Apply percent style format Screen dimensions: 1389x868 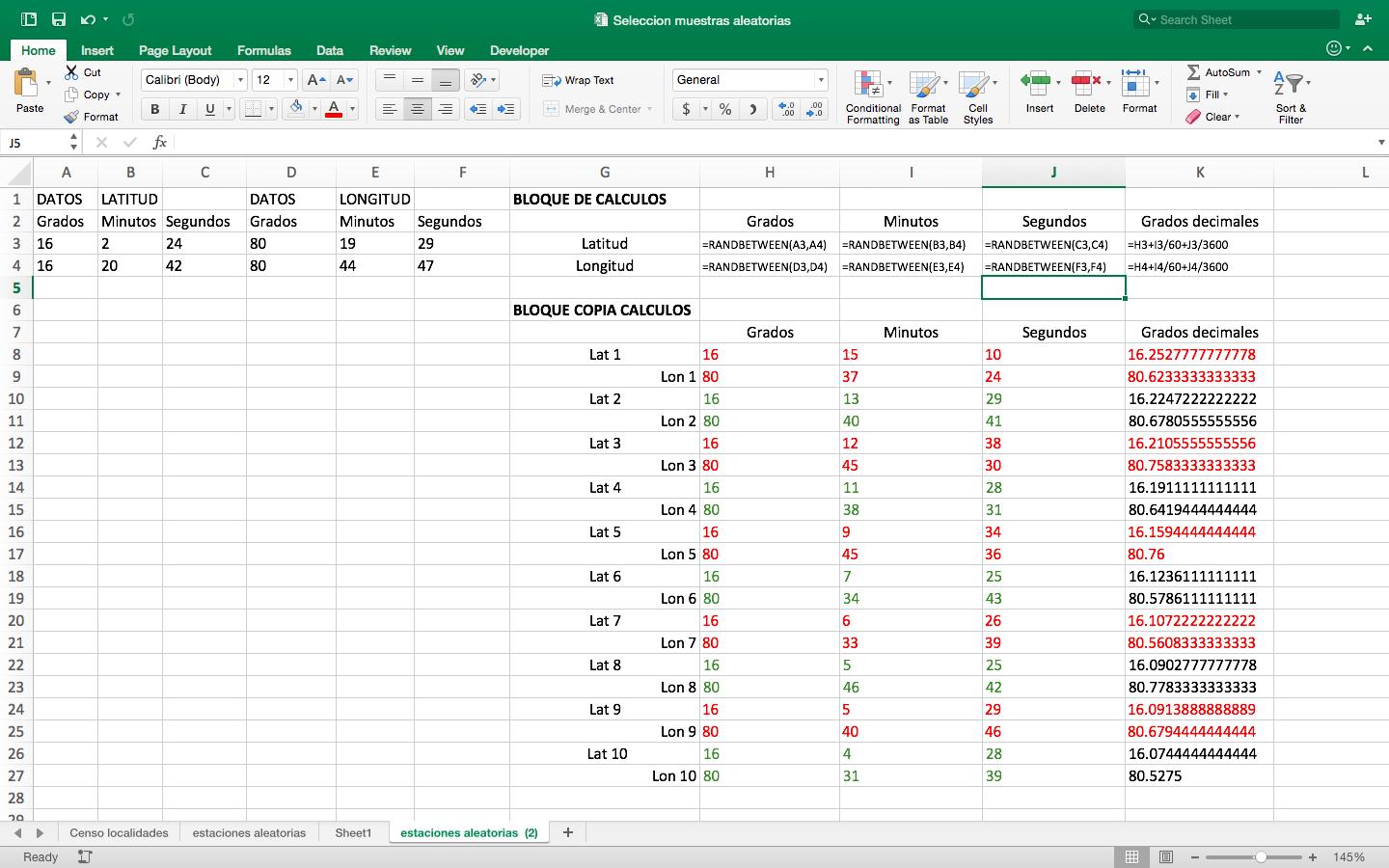[x=725, y=109]
